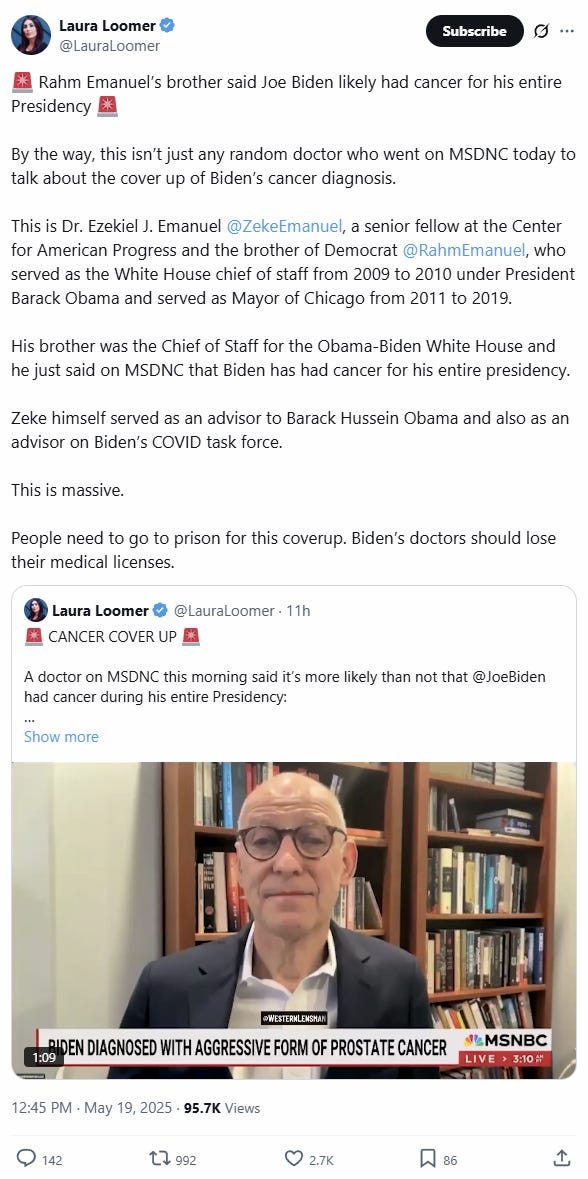Click the blue verified badge next to Laura Loomer

coord(167,26)
